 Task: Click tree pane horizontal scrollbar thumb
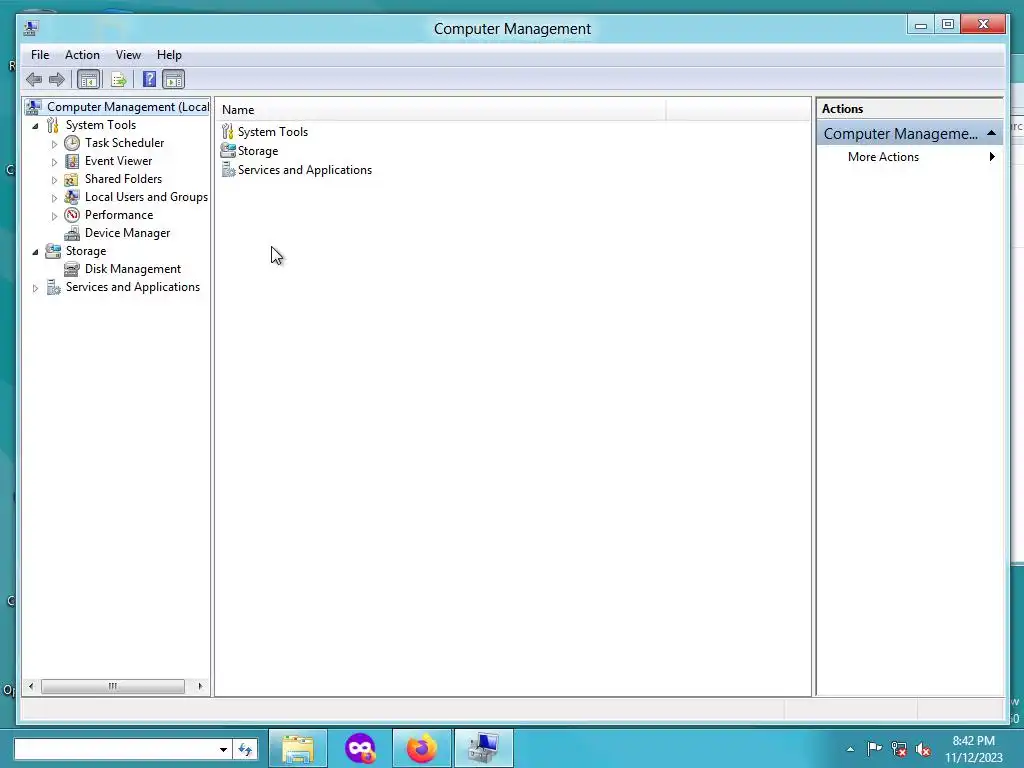(x=113, y=686)
